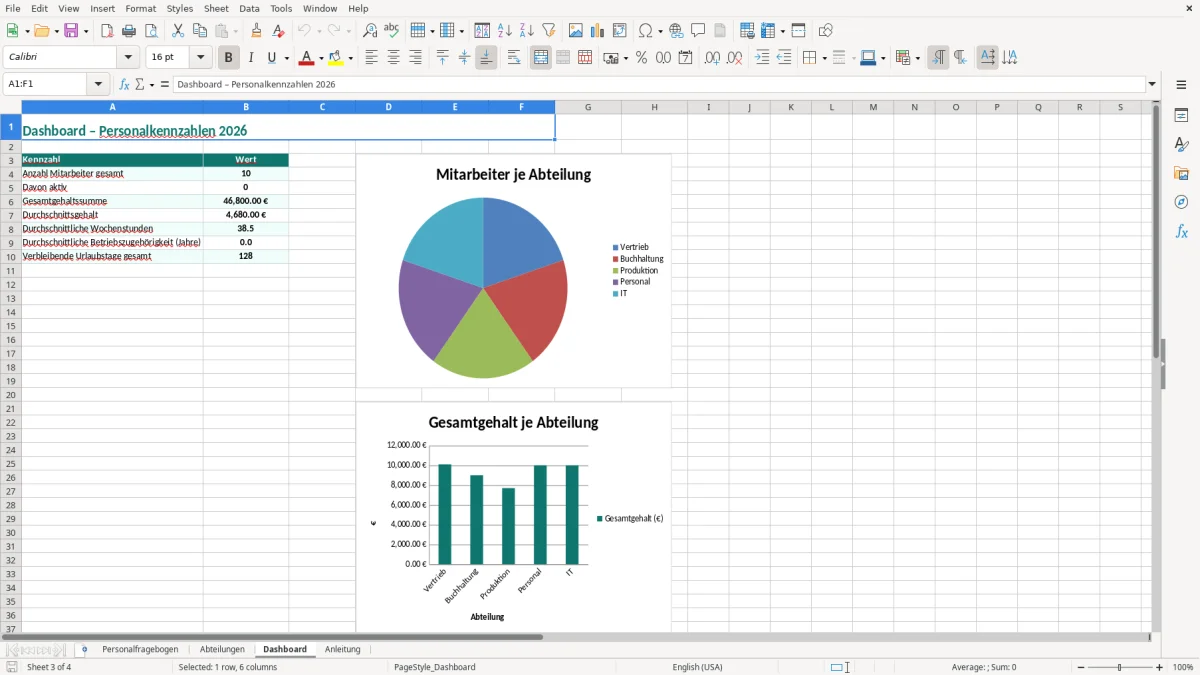Toggle Print Preview
Image resolution: width=1200 pixels, height=675 pixels.
pos(151,31)
